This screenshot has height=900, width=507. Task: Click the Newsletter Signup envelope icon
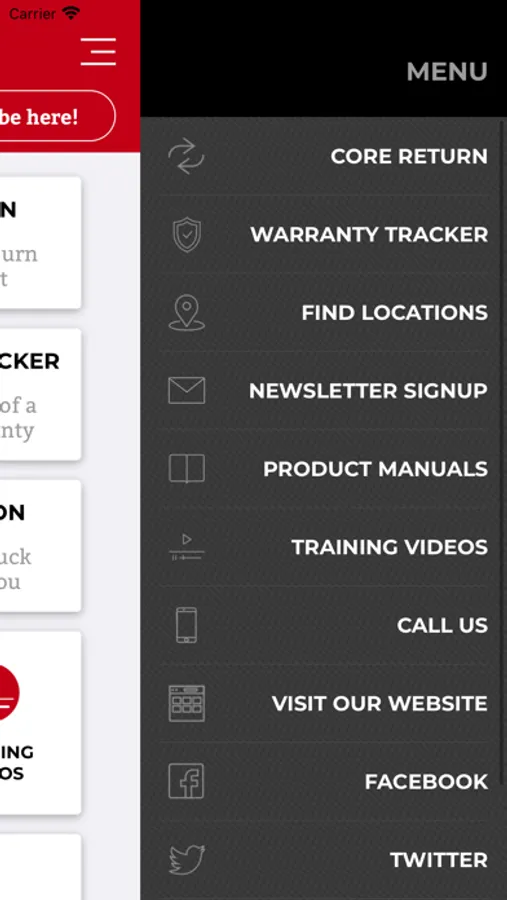coord(186,390)
